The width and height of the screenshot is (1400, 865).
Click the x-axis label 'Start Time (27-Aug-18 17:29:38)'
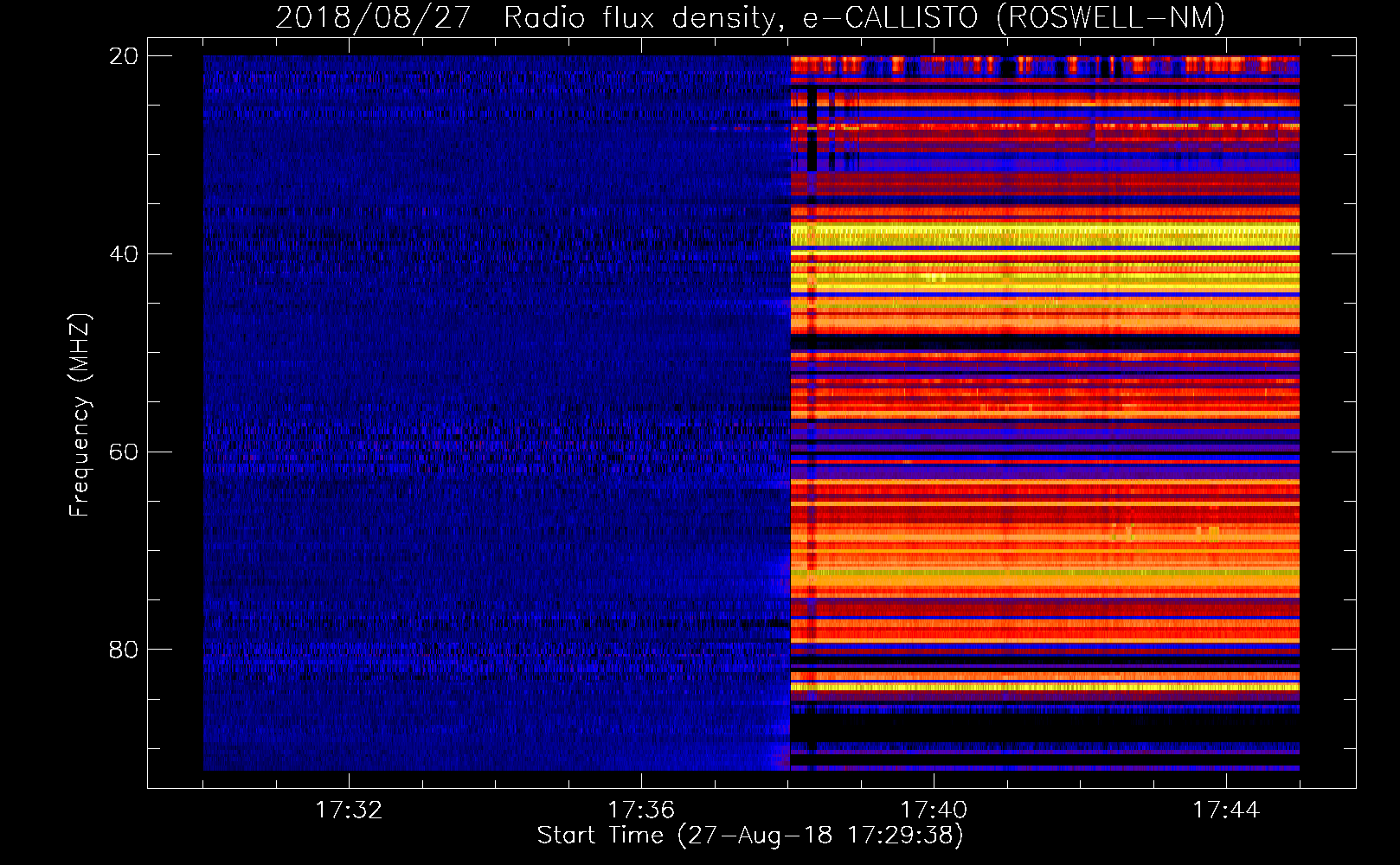[750, 836]
